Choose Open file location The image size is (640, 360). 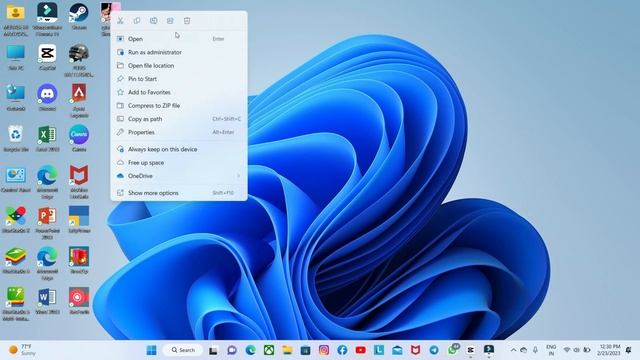coord(179,66)
